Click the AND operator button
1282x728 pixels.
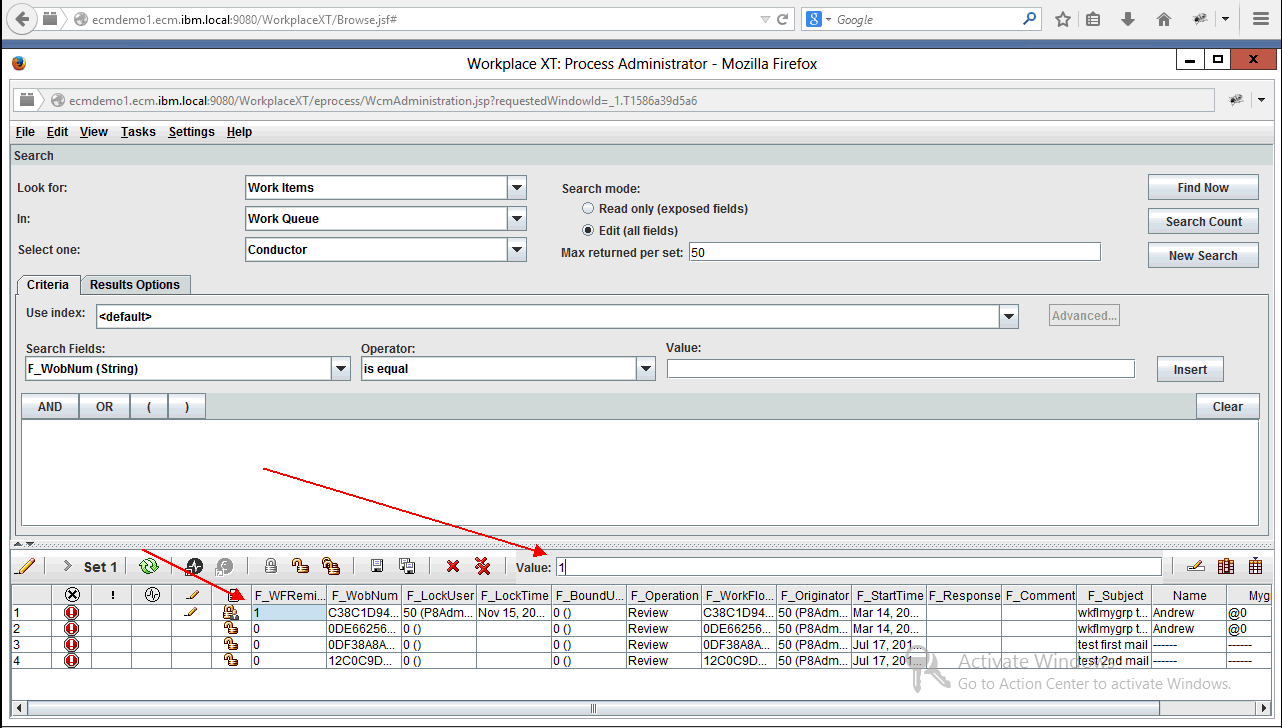[50, 407]
